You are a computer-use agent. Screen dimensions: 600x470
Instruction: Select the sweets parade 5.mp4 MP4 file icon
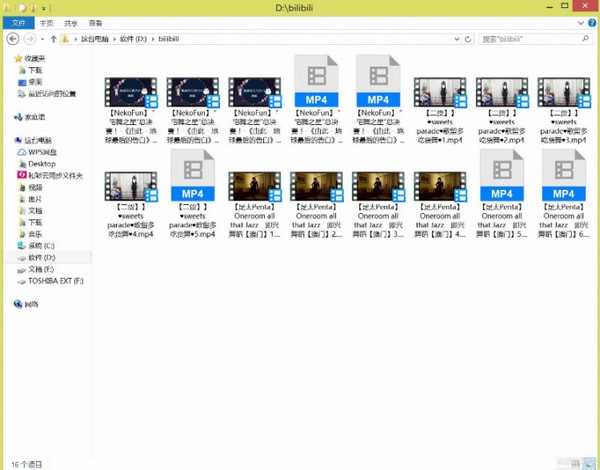[192, 175]
